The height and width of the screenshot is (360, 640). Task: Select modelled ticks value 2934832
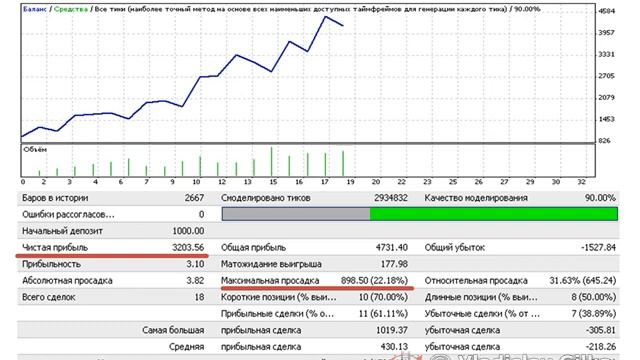click(x=391, y=198)
